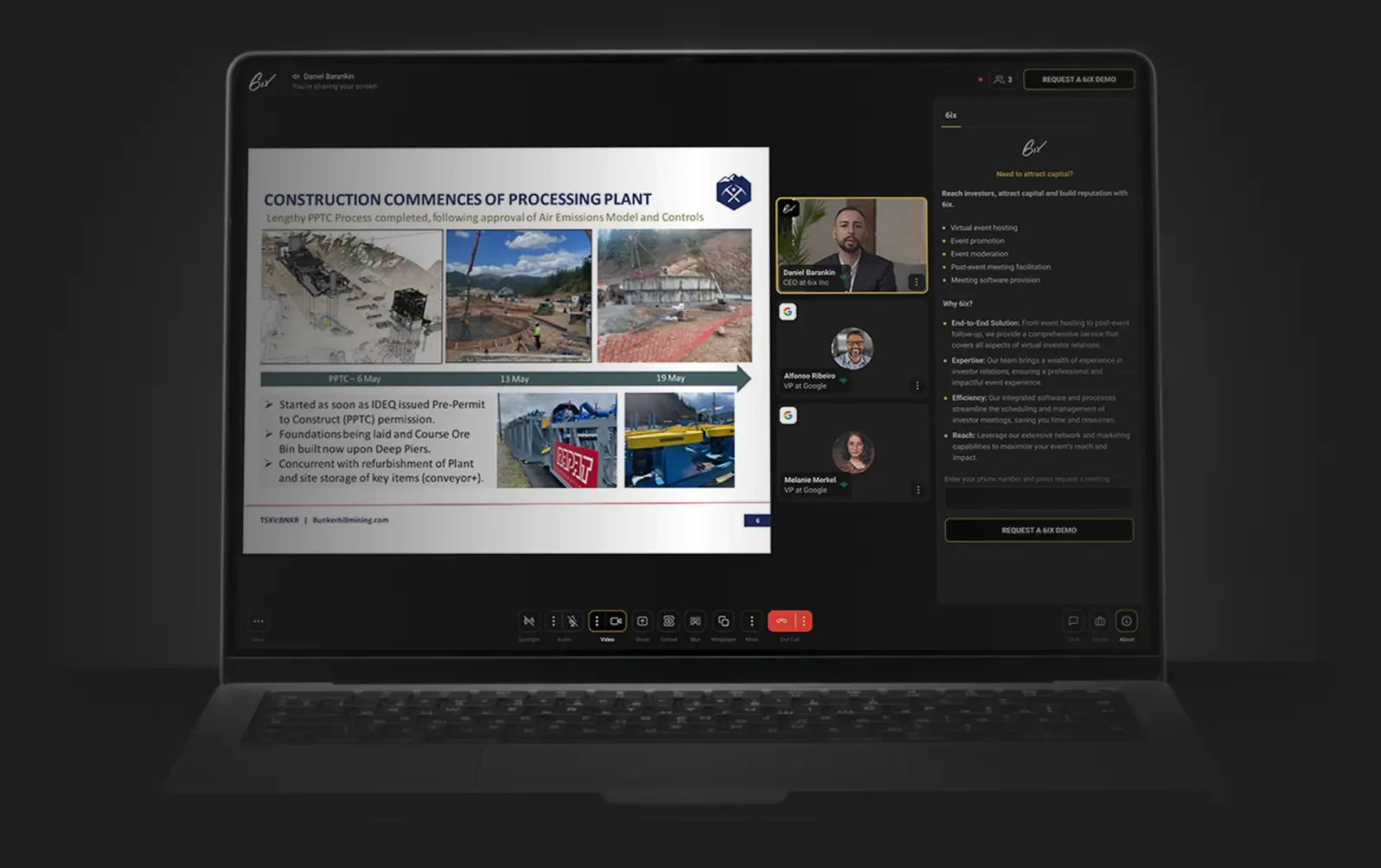Open the briefcase panel icon beside Chat
This screenshot has width=1381, height=868.
click(1100, 621)
